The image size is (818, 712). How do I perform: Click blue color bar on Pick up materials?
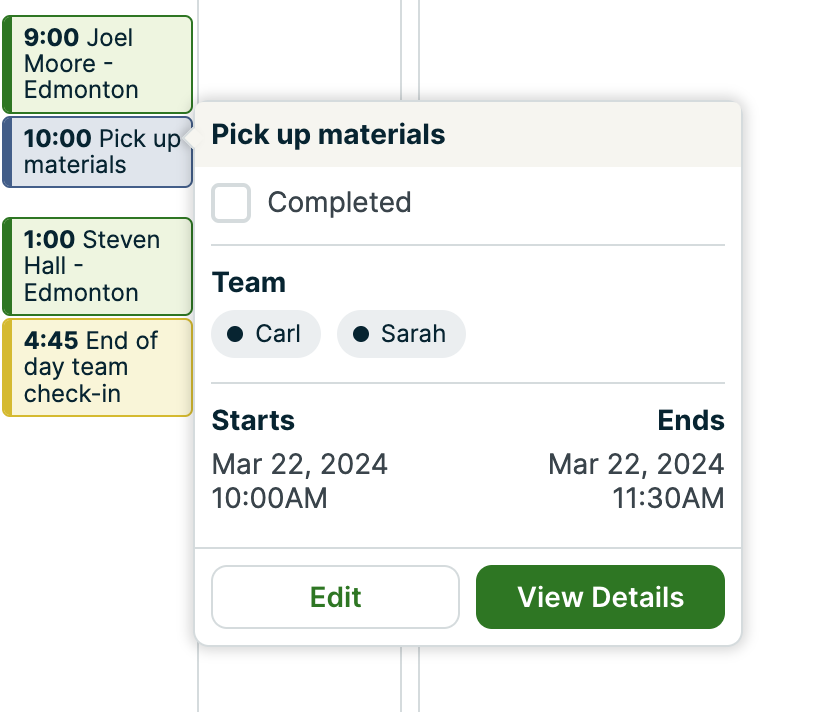click(7, 152)
